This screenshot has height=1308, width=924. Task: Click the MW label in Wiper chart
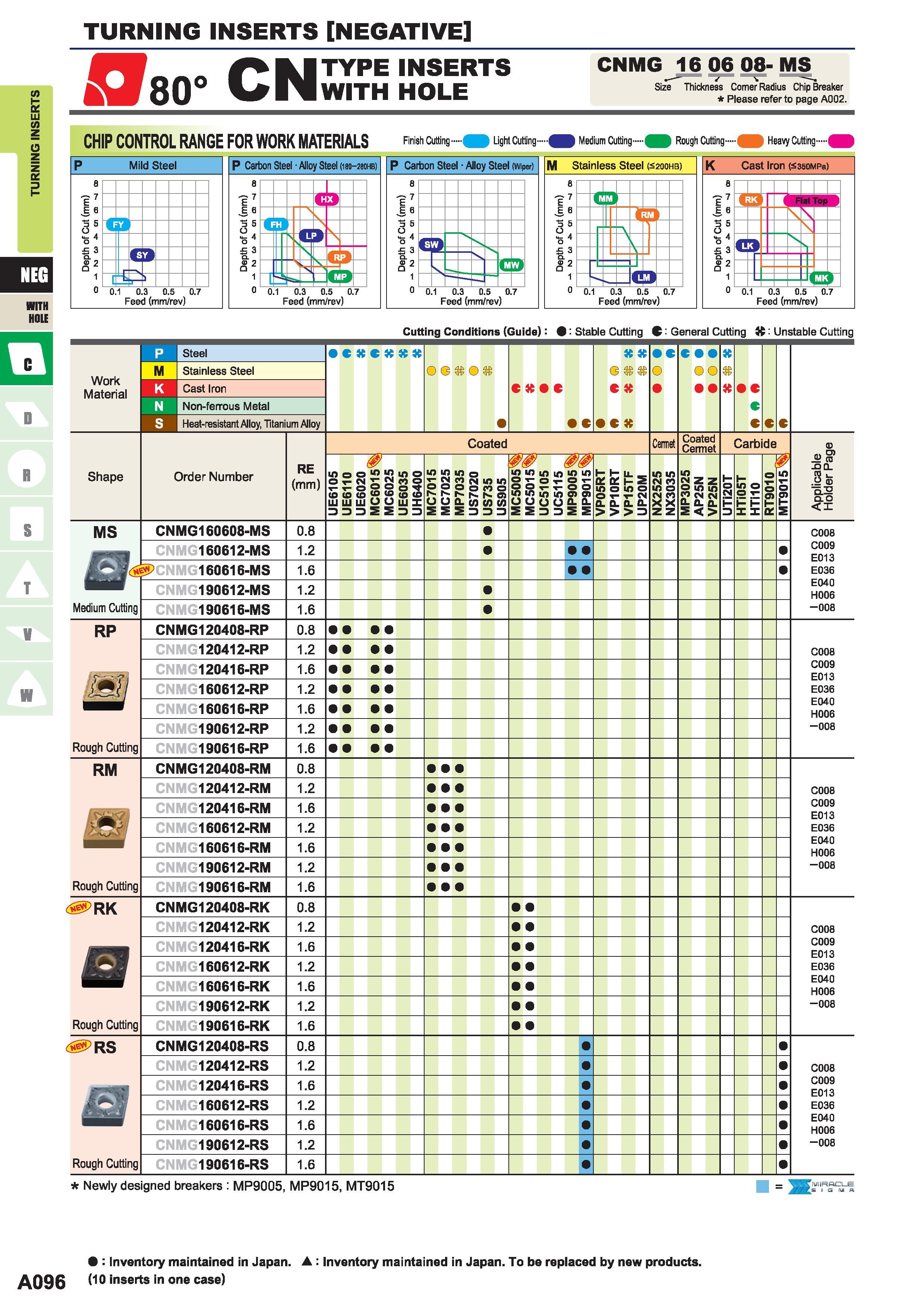coord(511,265)
